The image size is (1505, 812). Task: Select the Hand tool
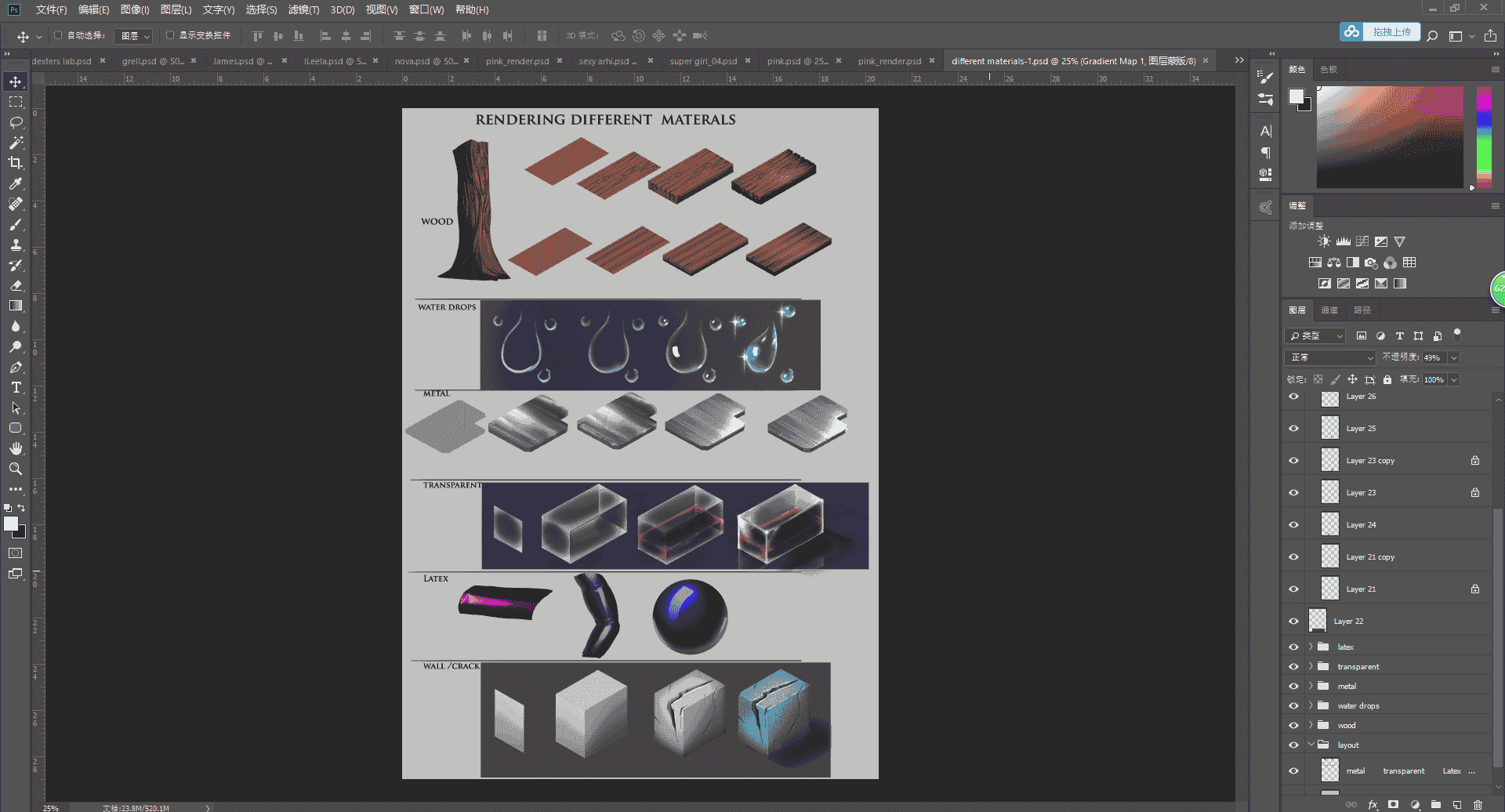(x=16, y=448)
